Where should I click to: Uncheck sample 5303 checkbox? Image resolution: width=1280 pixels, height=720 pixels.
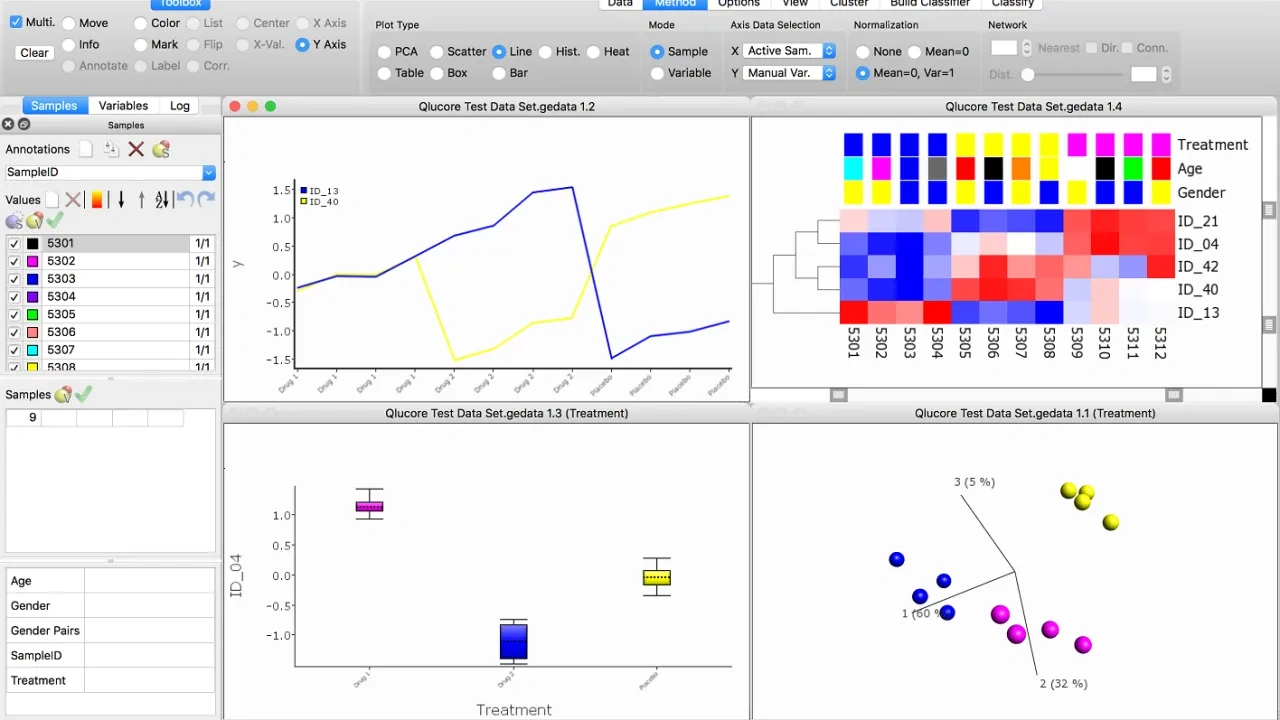click(14, 279)
